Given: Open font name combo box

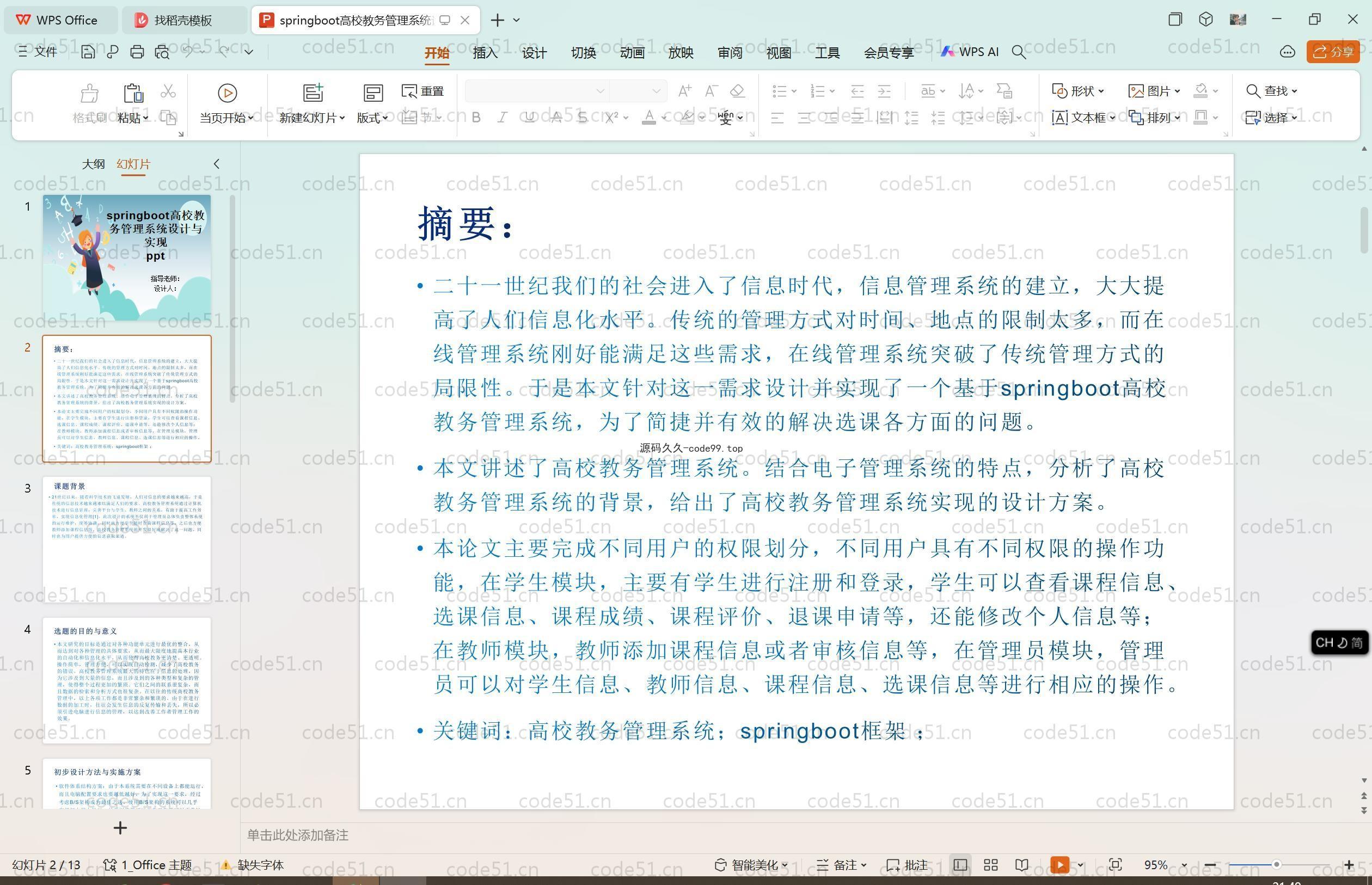Looking at the screenshot, I should [536, 91].
